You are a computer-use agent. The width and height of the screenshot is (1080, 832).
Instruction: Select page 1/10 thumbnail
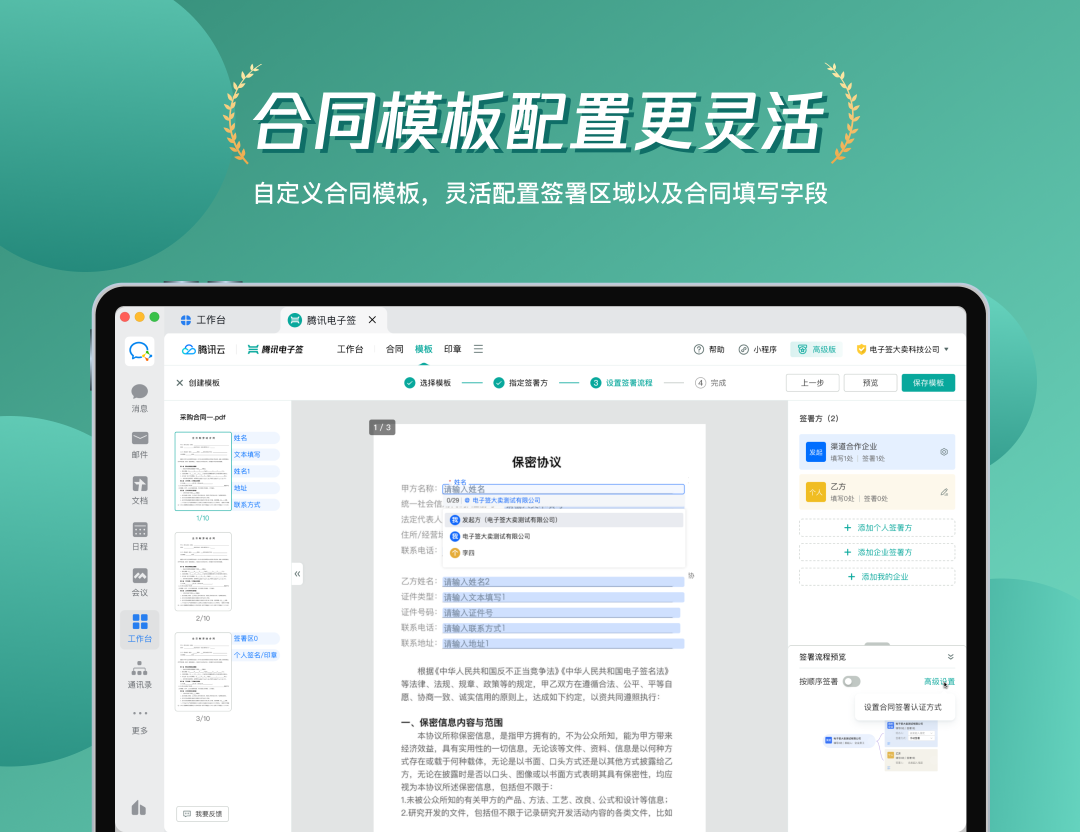203,471
